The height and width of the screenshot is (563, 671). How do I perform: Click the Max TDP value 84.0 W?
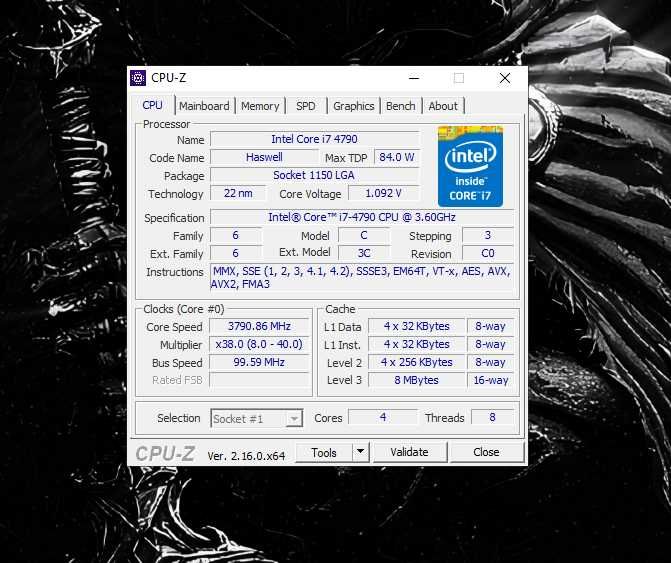397,157
